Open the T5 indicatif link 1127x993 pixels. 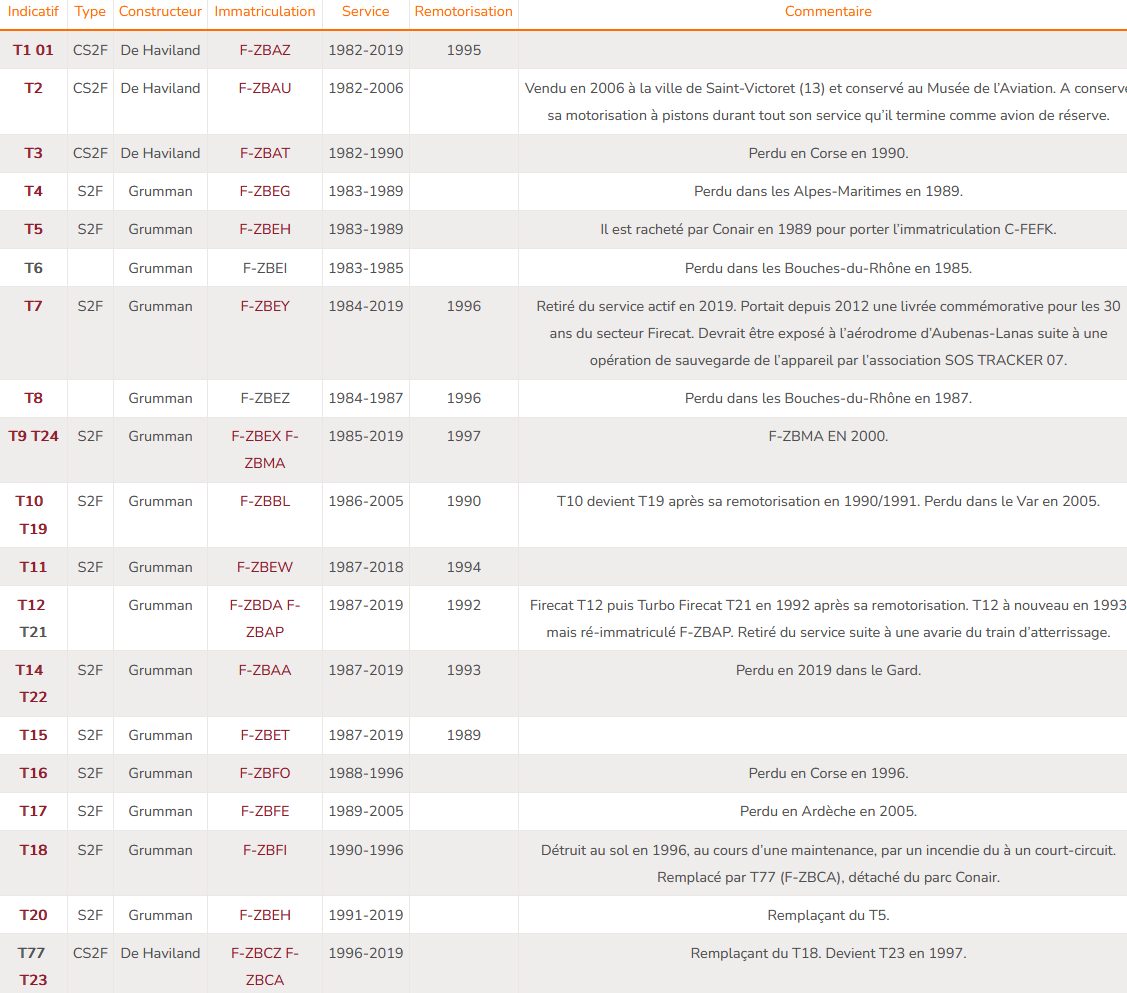[x=33, y=229]
